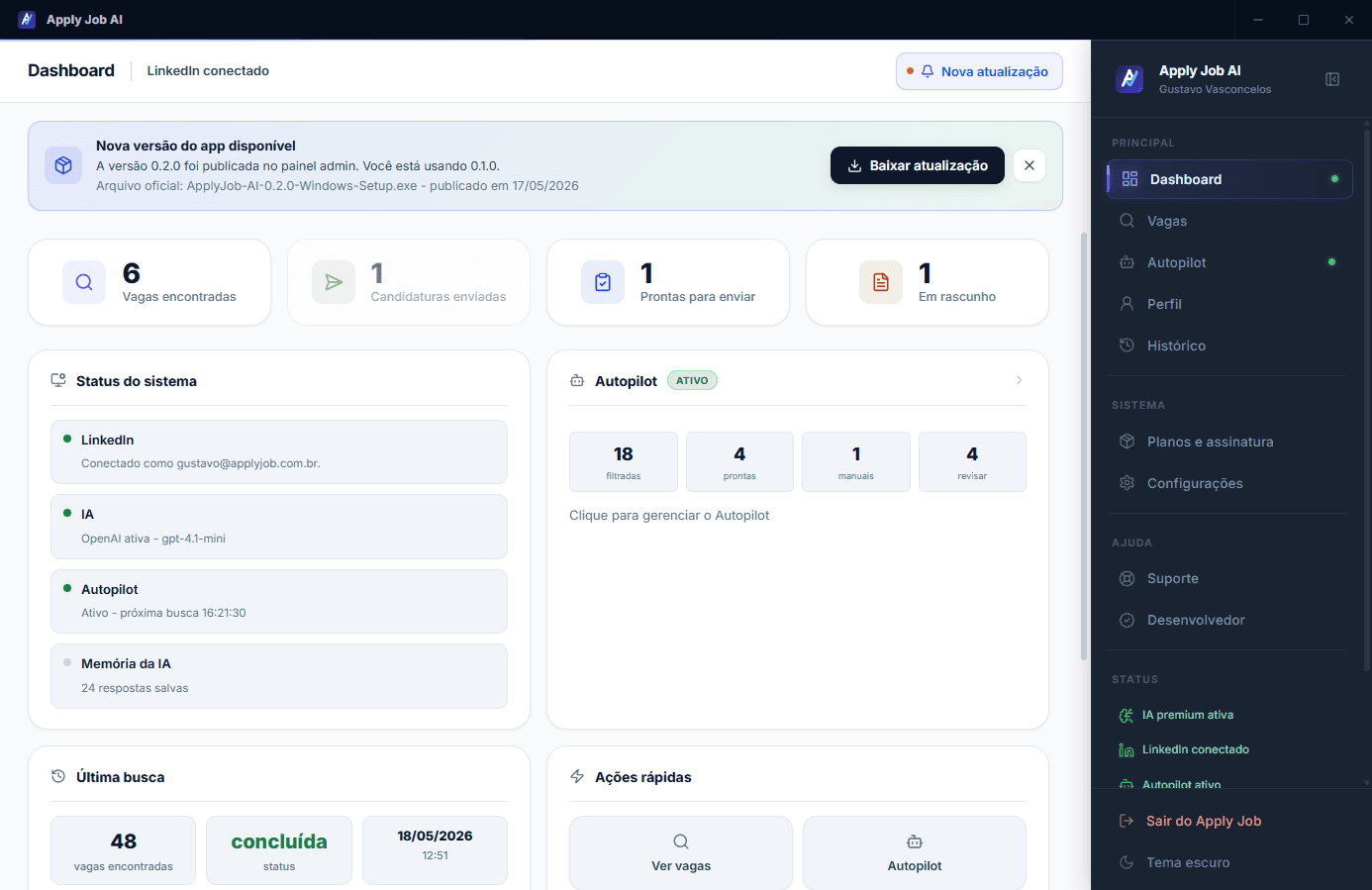Click the Planos e assinatura box icon

click(x=1127, y=442)
